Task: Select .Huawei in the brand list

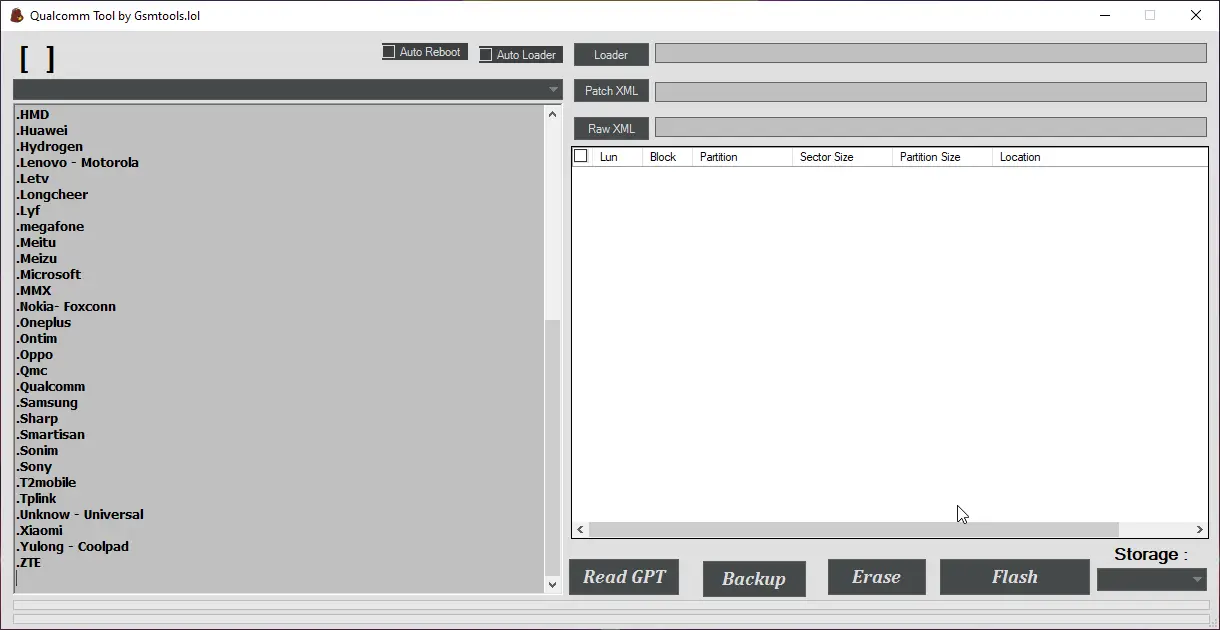Action: tap(42, 130)
